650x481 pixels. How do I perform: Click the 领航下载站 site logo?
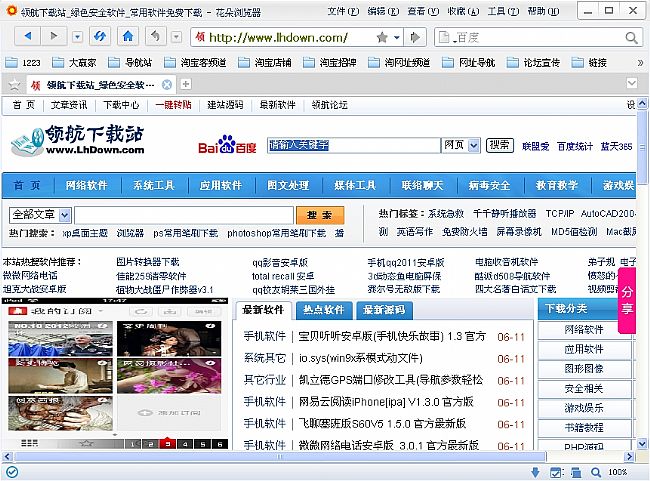point(78,140)
